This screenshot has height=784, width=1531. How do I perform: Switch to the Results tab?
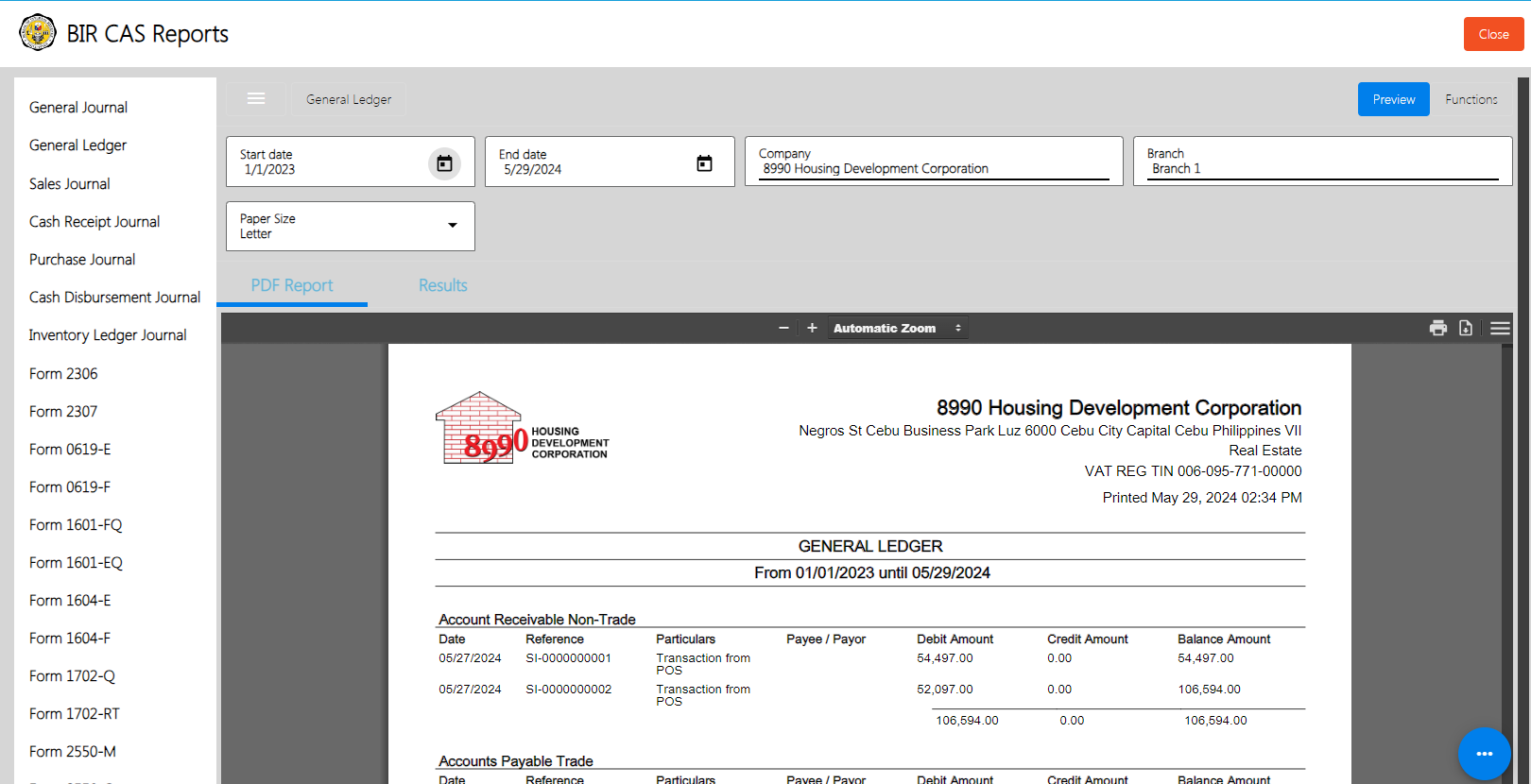pyautogui.click(x=443, y=285)
